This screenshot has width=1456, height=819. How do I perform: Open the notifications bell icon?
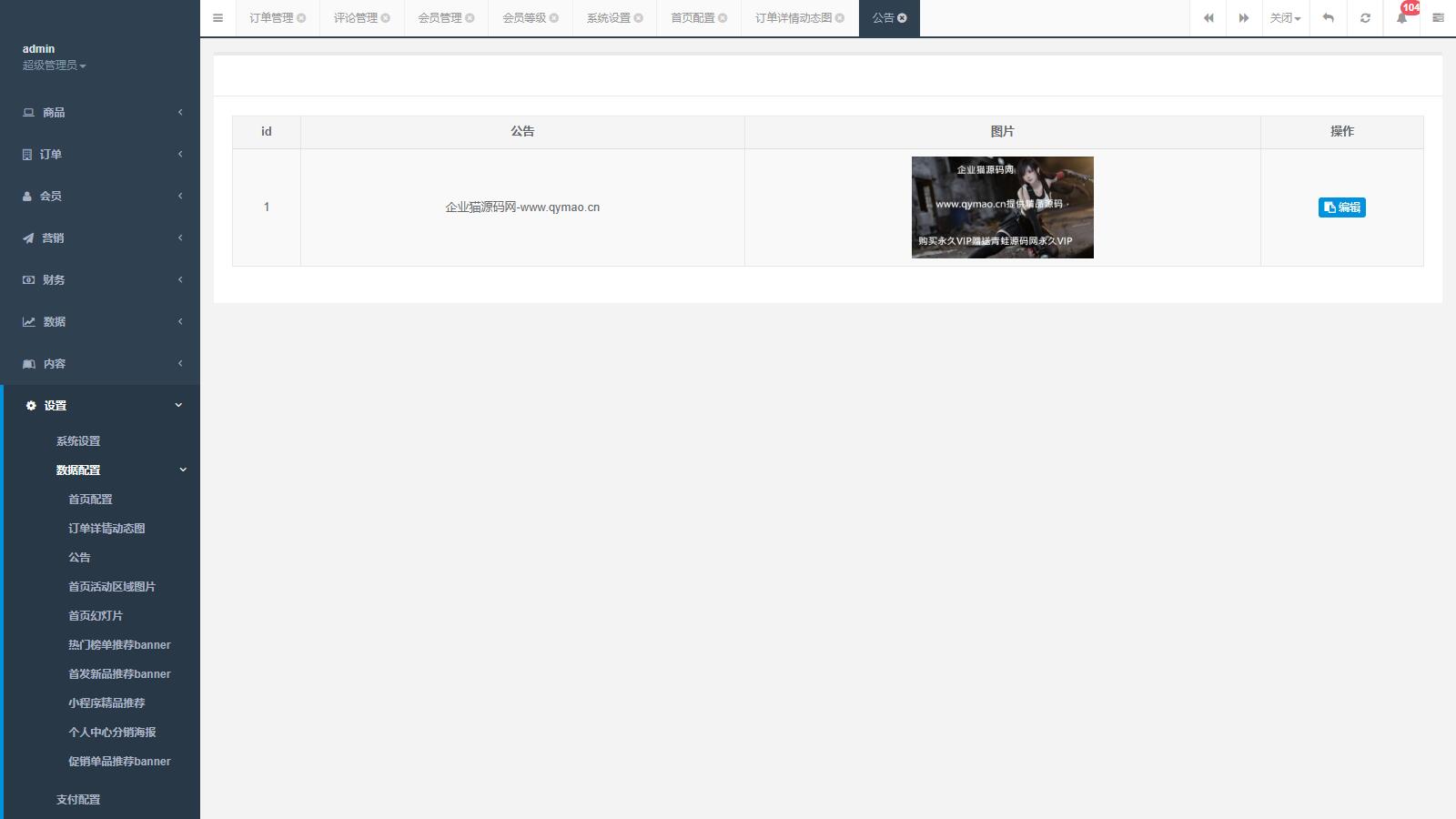[x=1401, y=18]
